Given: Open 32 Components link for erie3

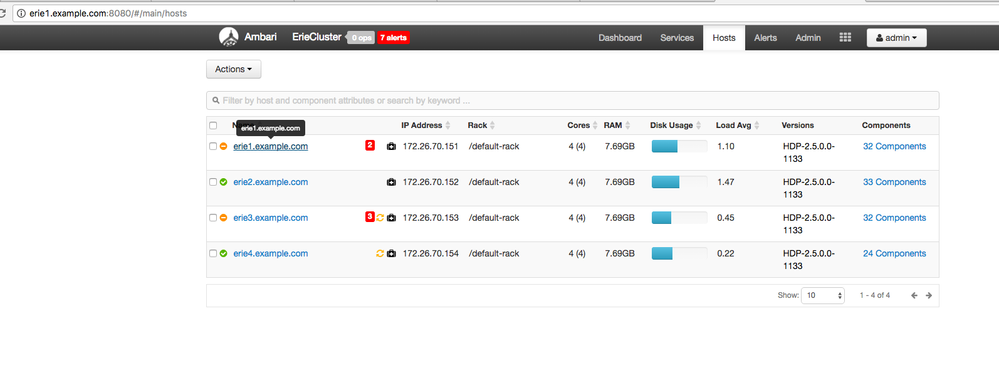Looking at the screenshot, I should pyautogui.click(x=895, y=218).
